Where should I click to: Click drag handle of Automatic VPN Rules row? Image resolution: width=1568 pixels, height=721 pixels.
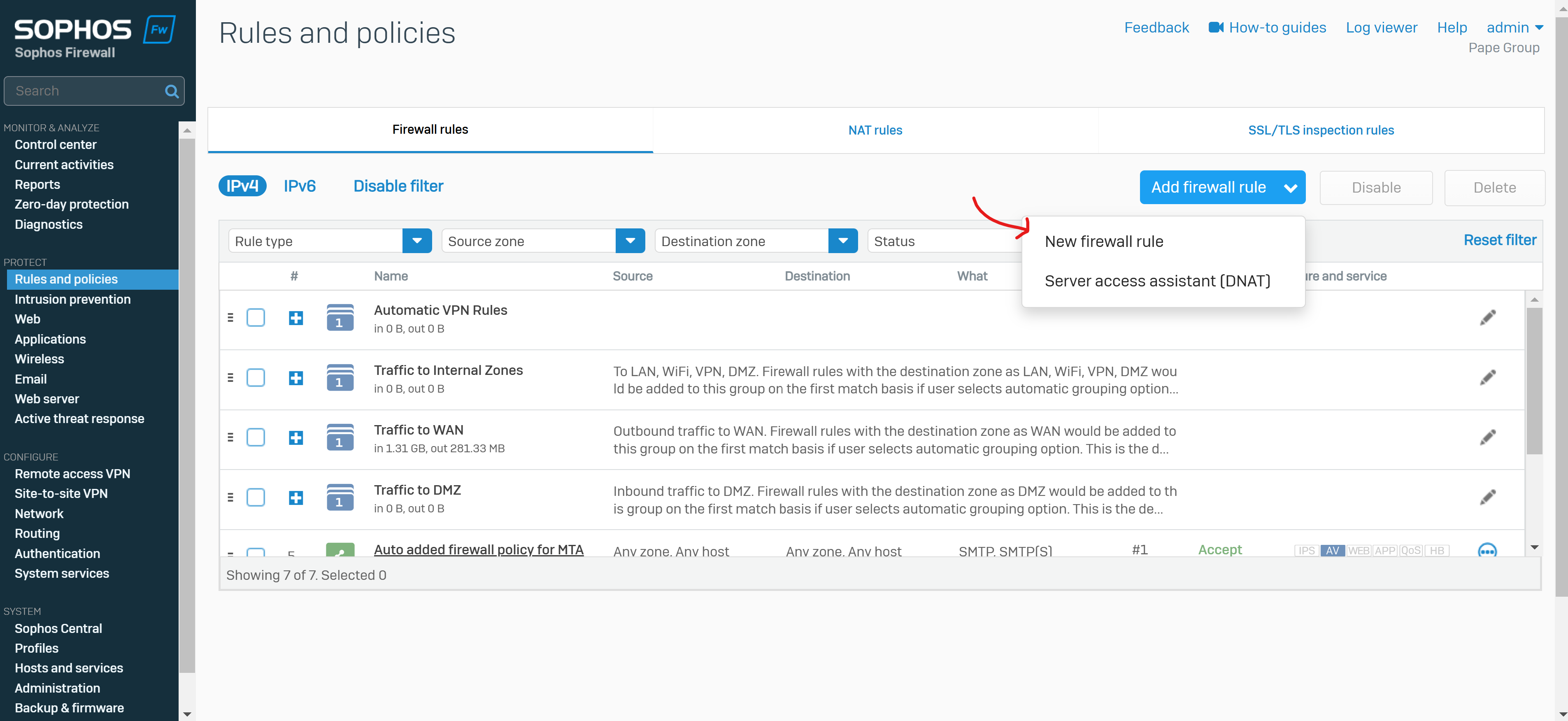[230, 318]
